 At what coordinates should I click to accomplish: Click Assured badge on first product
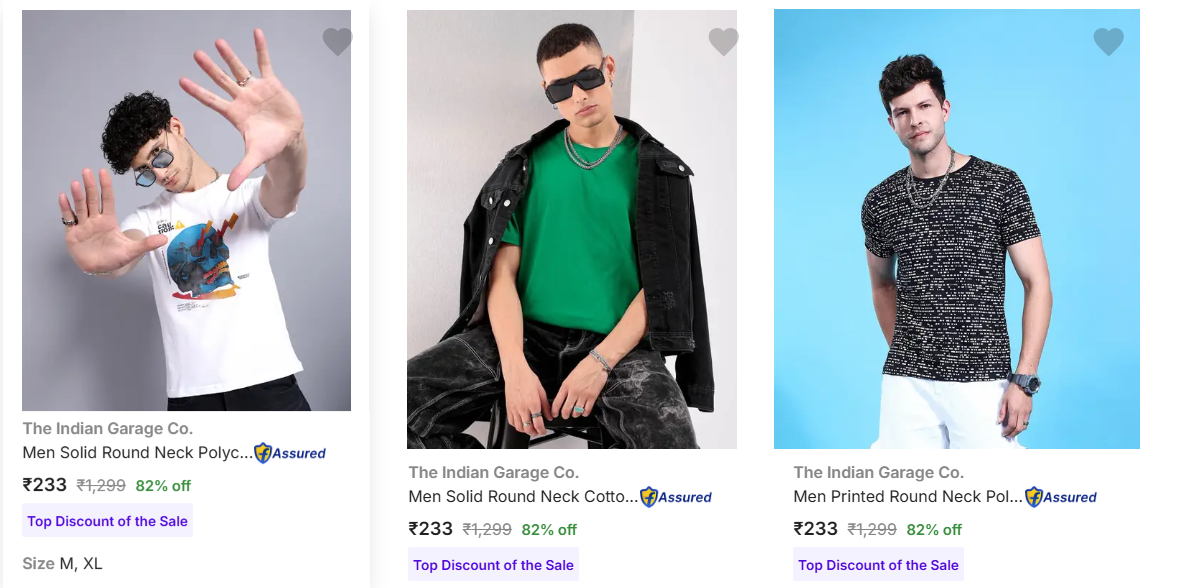(x=290, y=453)
